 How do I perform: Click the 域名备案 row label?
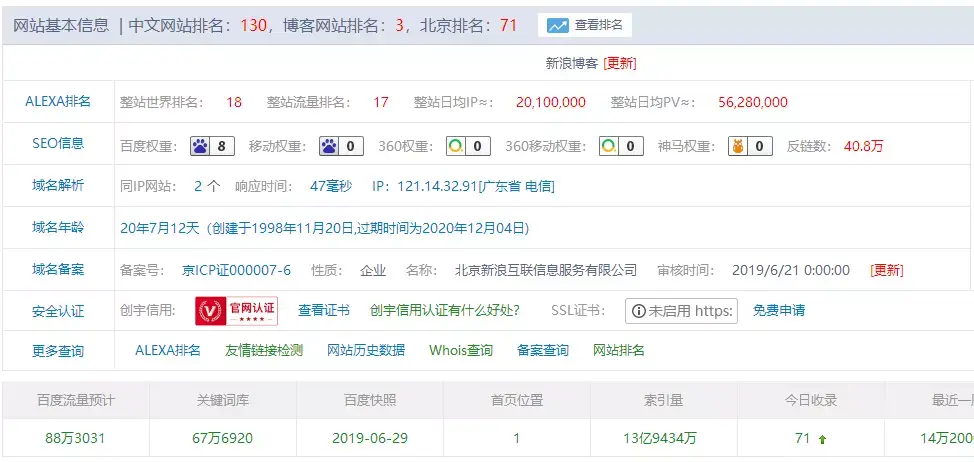58,270
